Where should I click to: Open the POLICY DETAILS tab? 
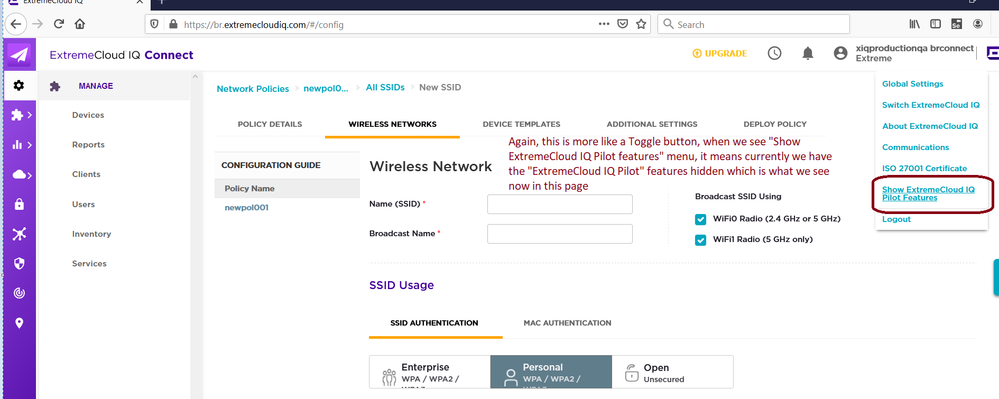pos(270,124)
